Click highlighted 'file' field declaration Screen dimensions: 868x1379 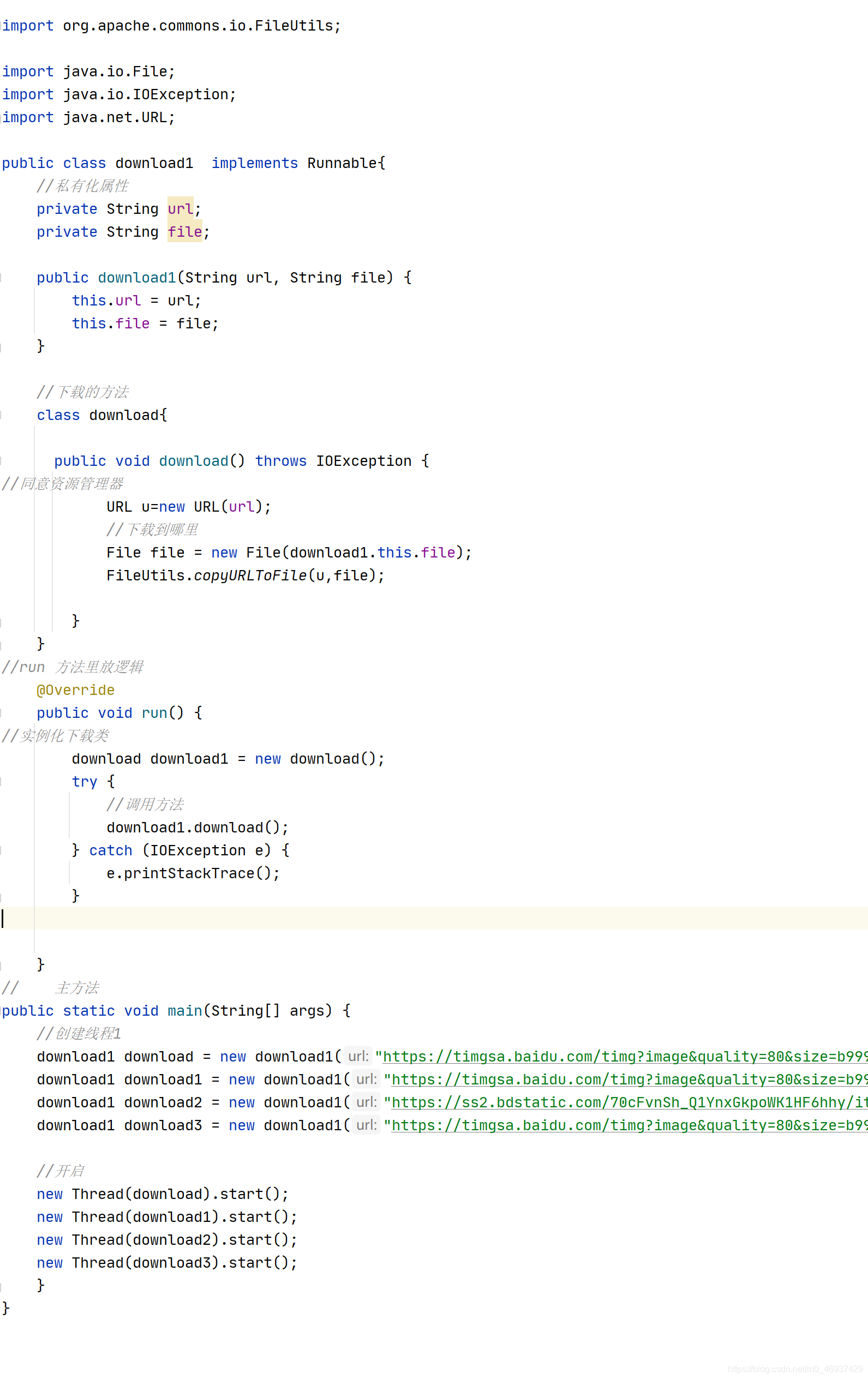pyautogui.click(x=184, y=232)
